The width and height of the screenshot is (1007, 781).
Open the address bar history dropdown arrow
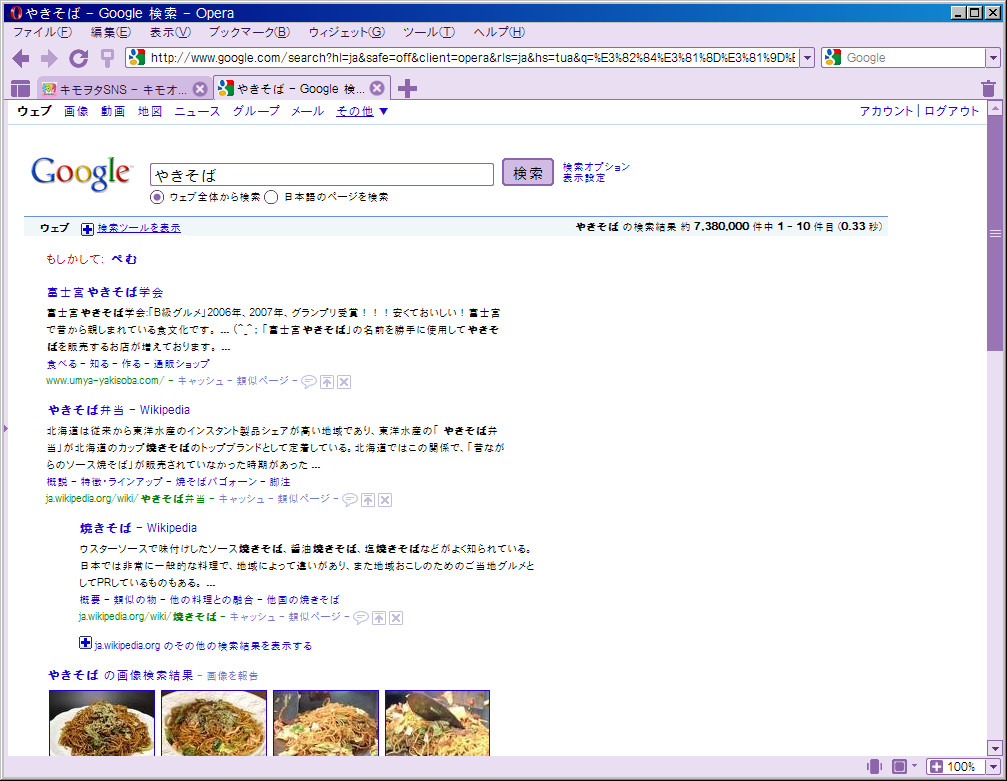pos(808,58)
